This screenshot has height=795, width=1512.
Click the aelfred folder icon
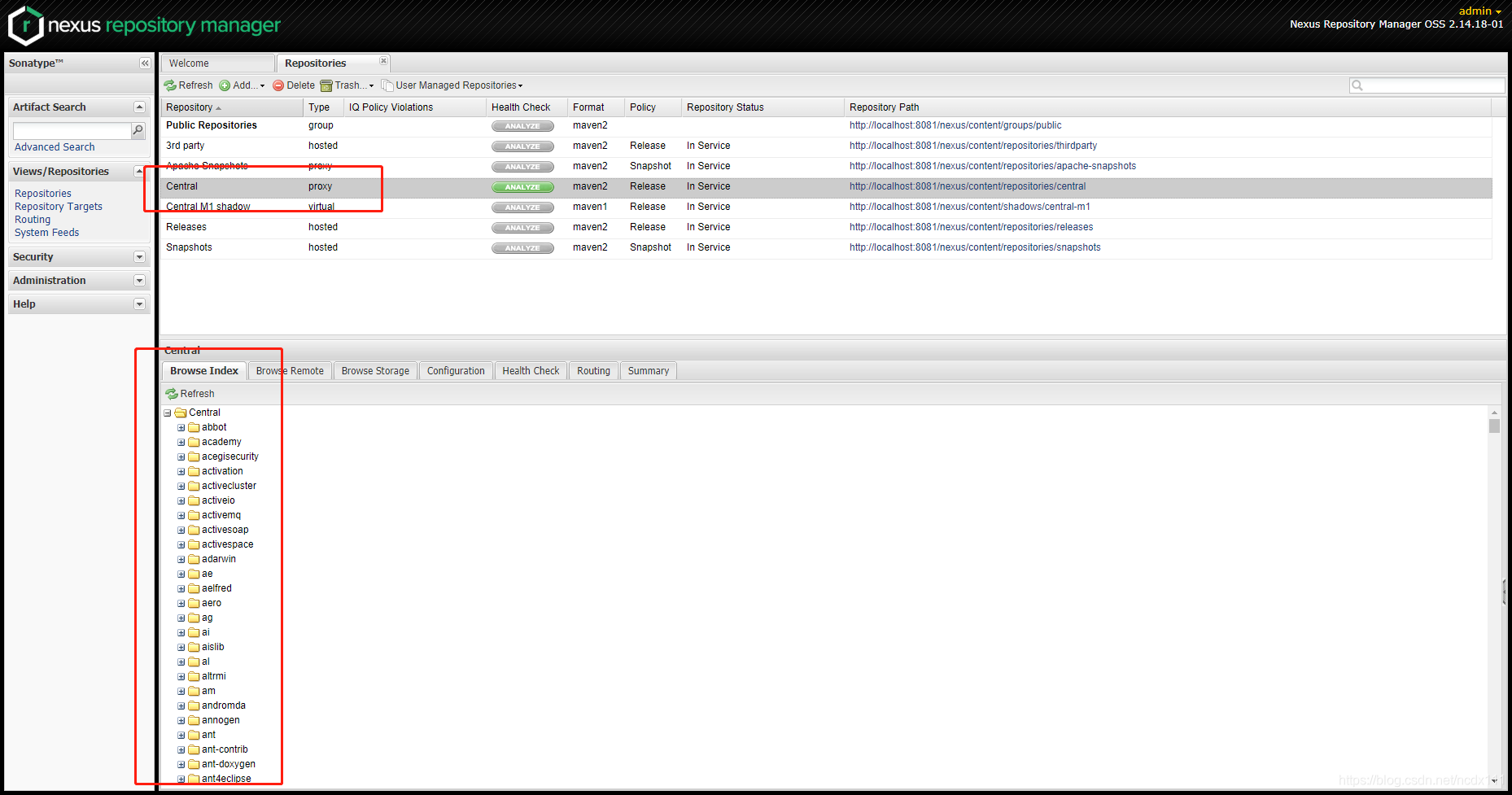(x=194, y=589)
